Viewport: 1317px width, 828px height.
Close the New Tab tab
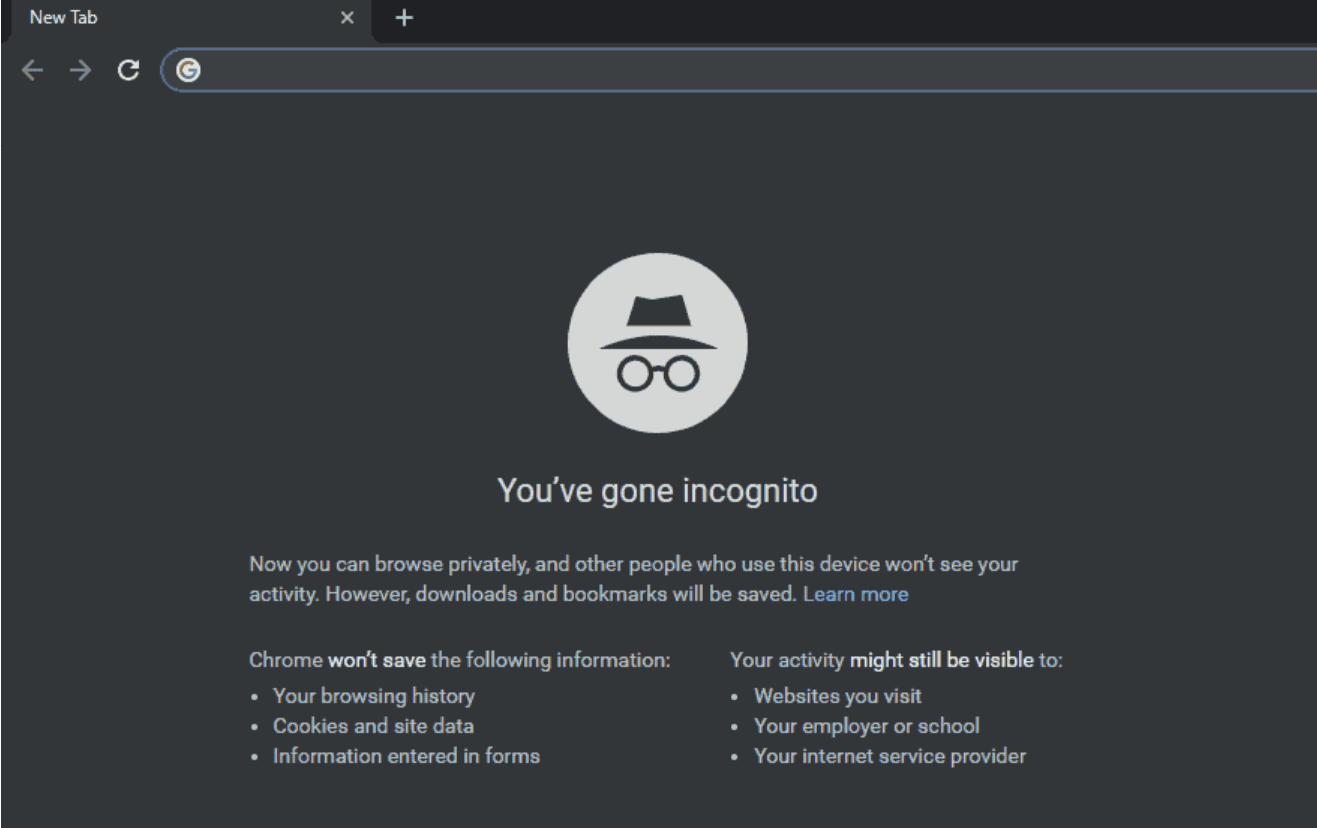(x=347, y=18)
